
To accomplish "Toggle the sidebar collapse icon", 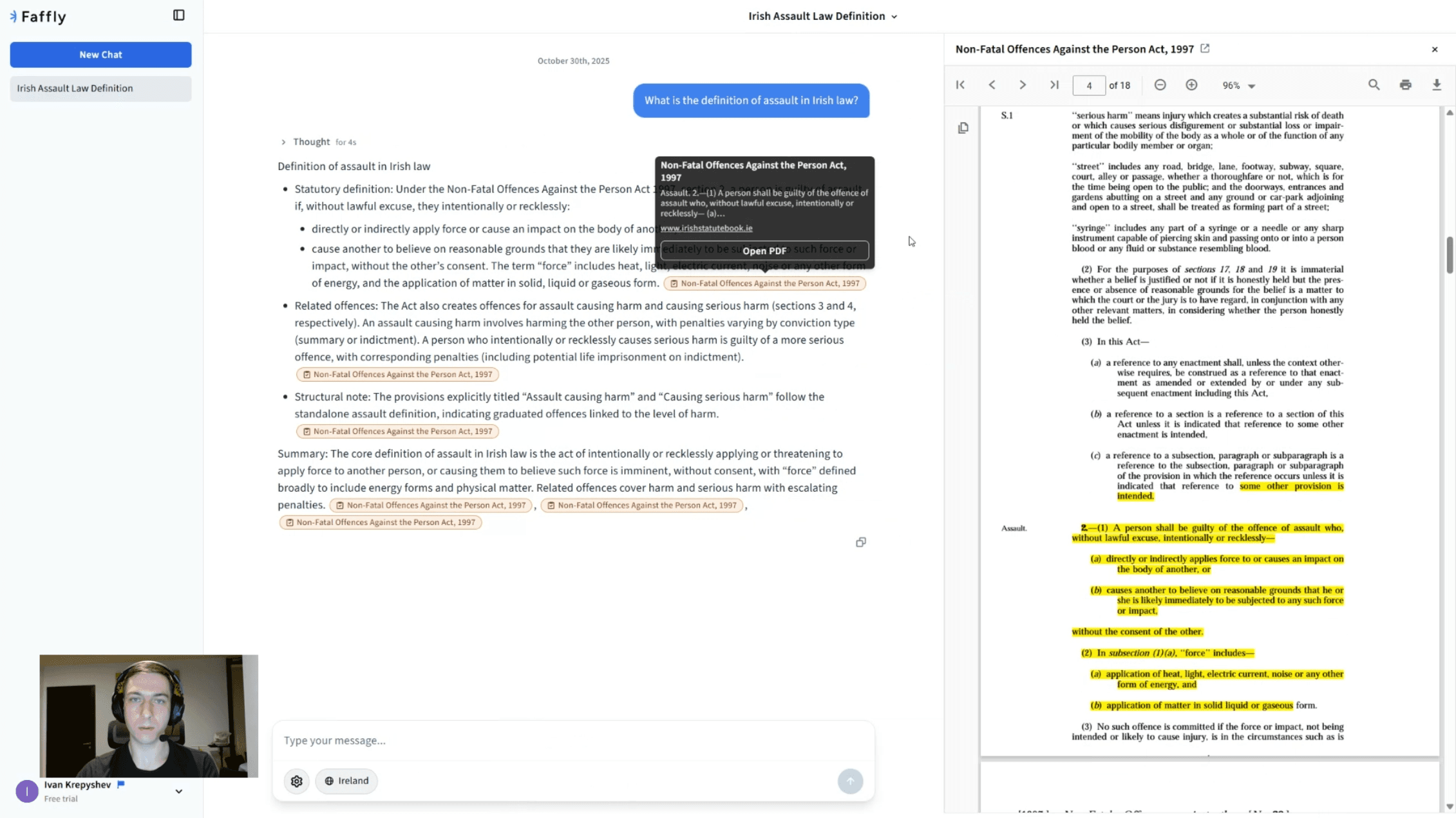I will (179, 15).
